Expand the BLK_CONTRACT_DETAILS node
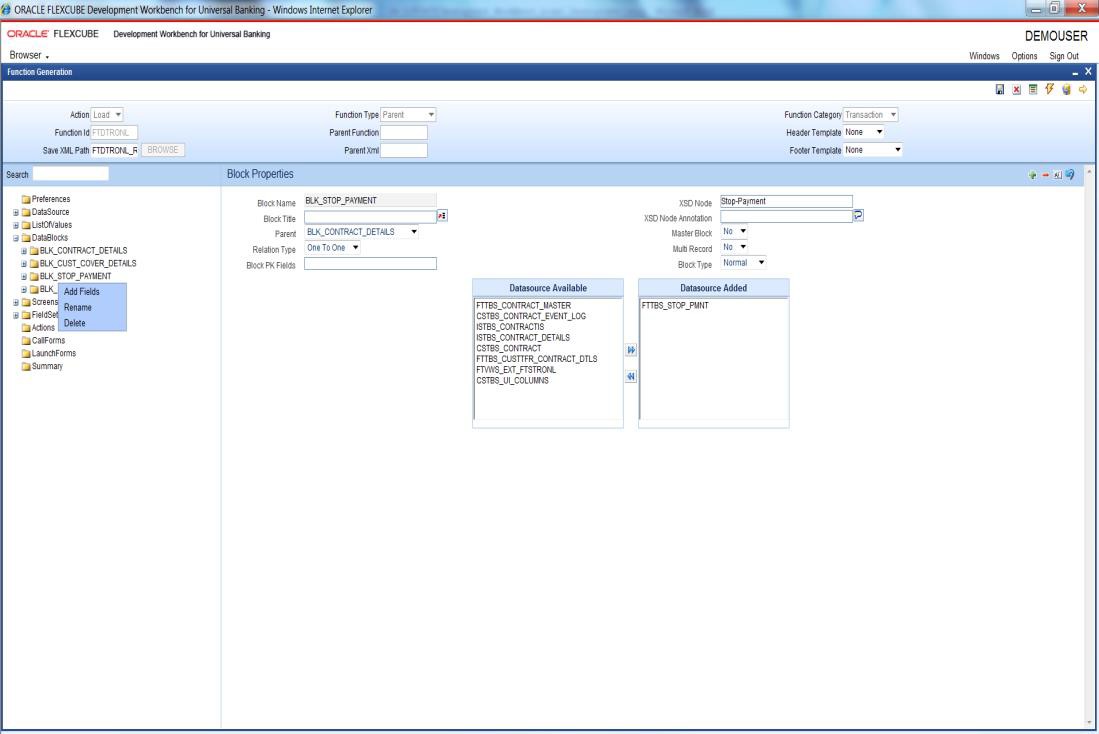Image resolution: width=1099 pixels, height=734 pixels. click(x=24, y=251)
